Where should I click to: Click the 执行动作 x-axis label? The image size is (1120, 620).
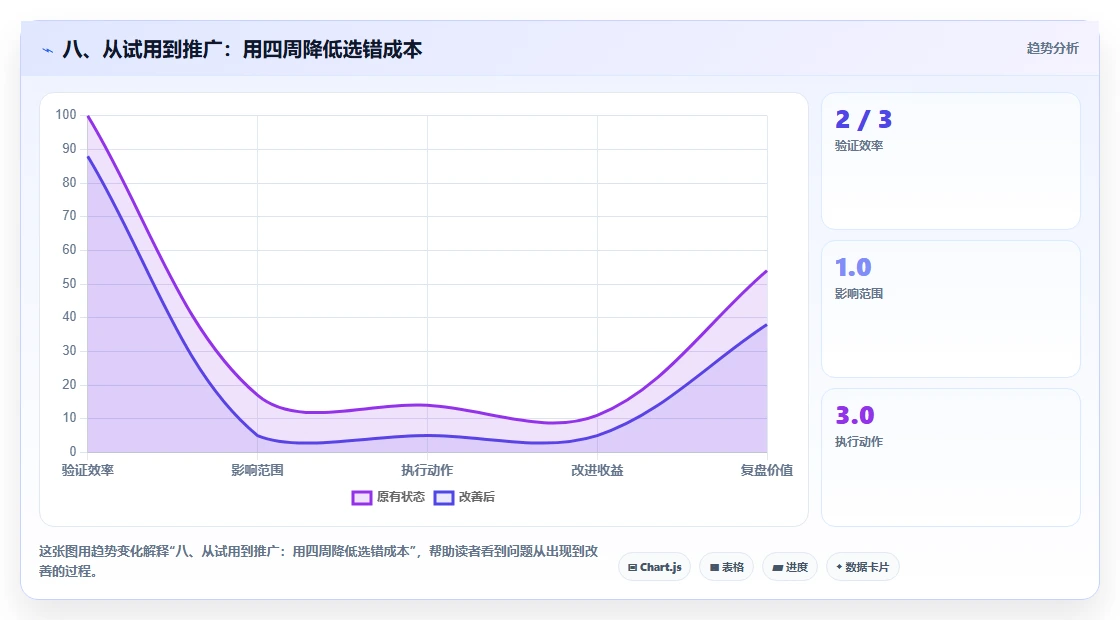[427, 470]
